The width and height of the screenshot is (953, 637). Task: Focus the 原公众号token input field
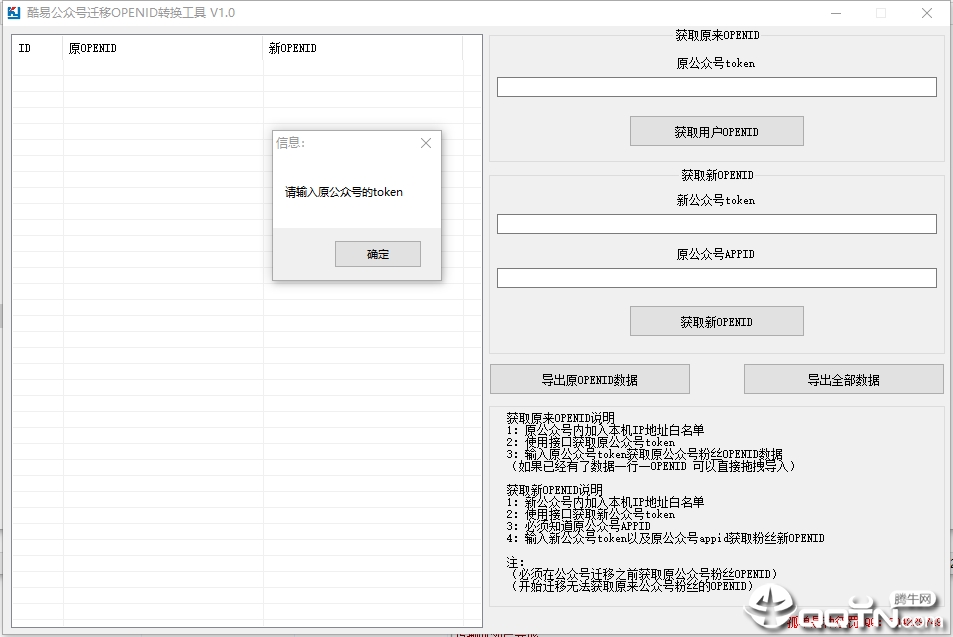717,87
